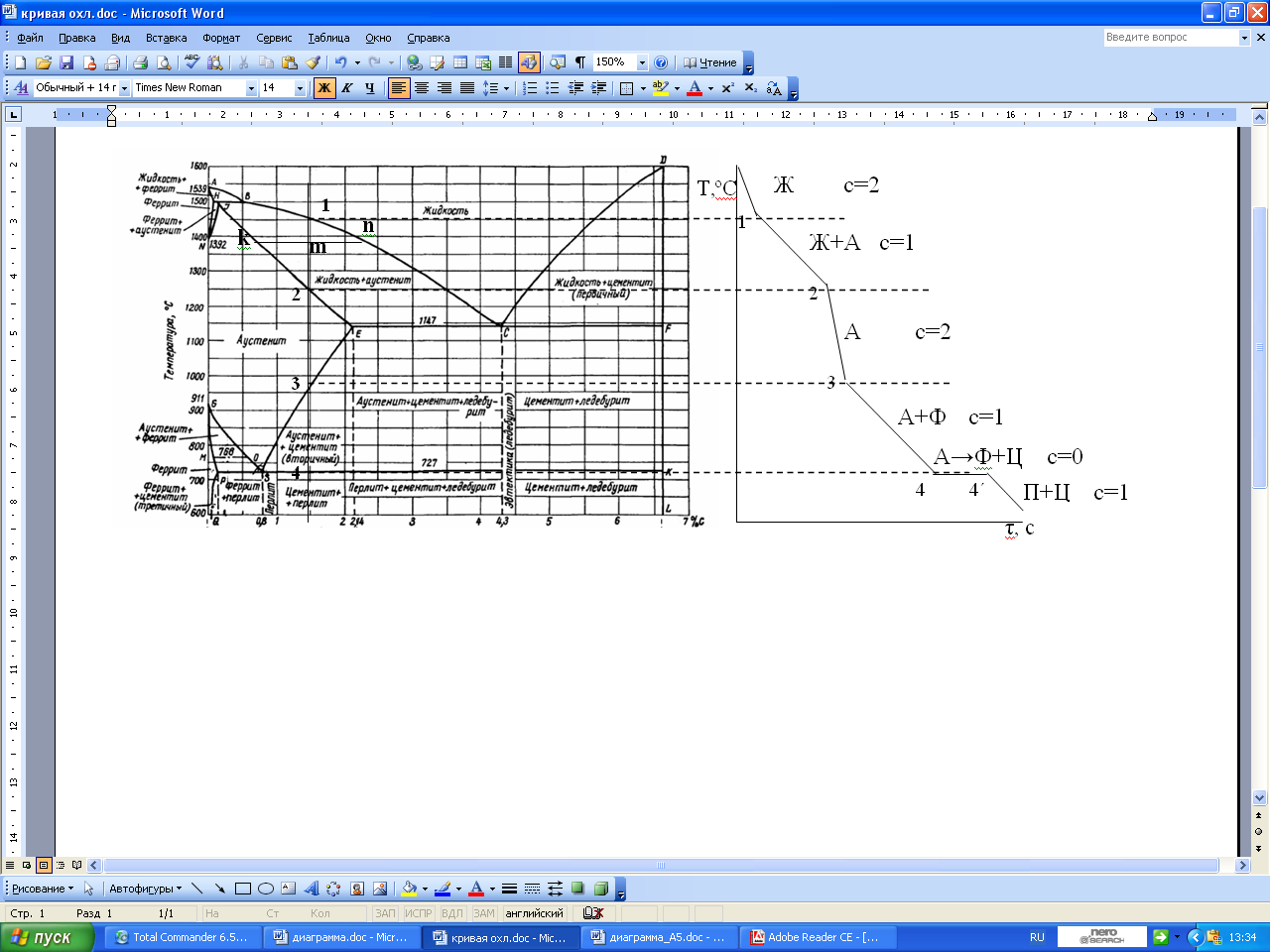The width and height of the screenshot is (1270, 952).
Task: Increase paragraph indent
Action: click(598, 88)
